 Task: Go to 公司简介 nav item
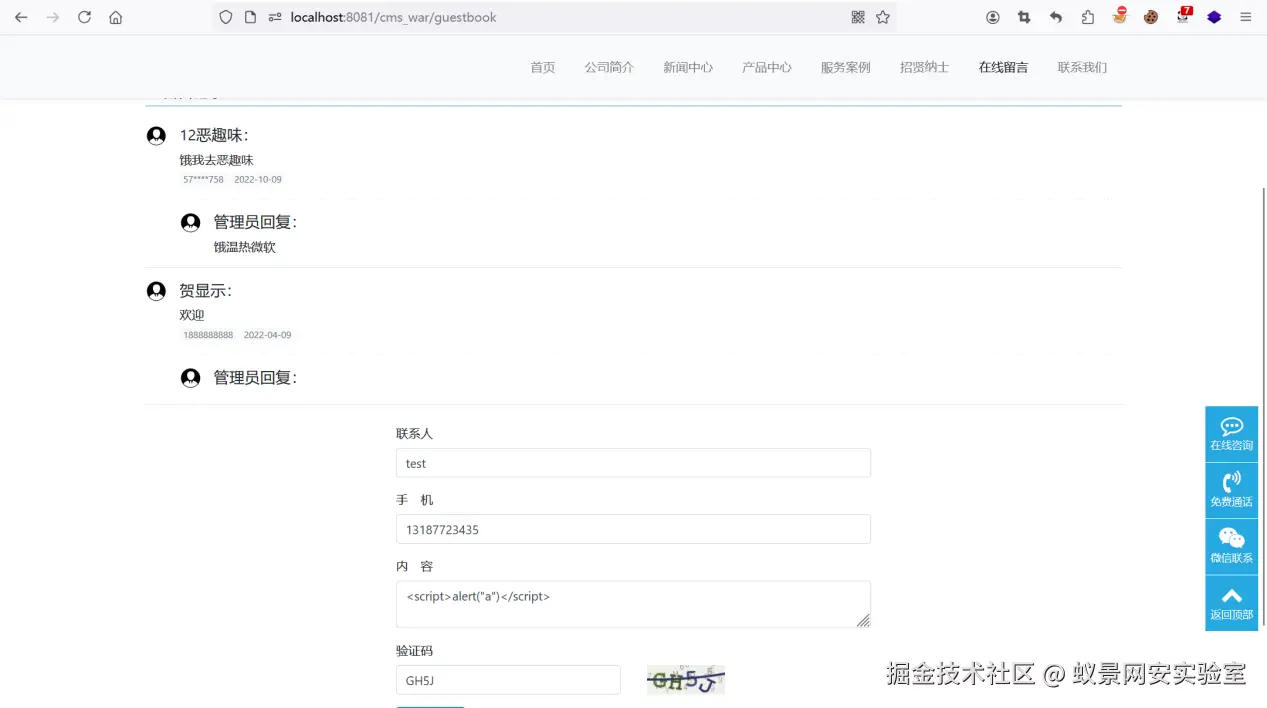pos(609,67)
